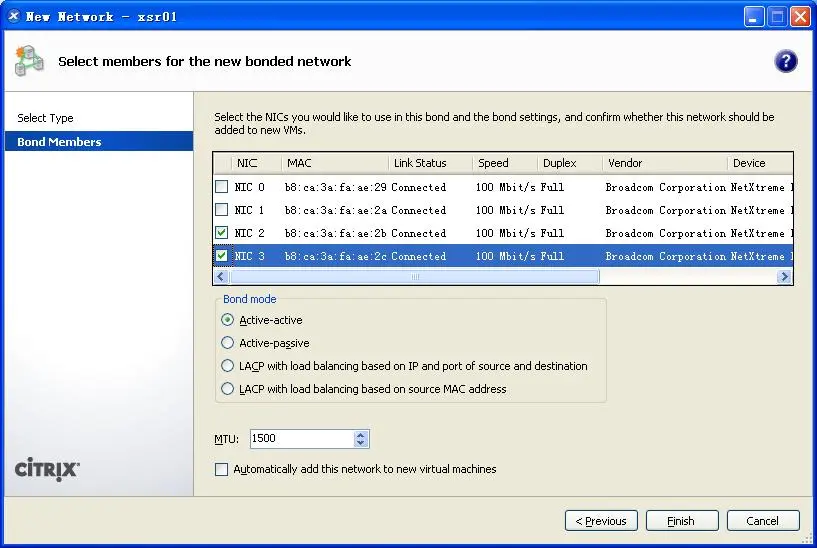
Task: Sort by Speed column header
Action: click(505, 163)
